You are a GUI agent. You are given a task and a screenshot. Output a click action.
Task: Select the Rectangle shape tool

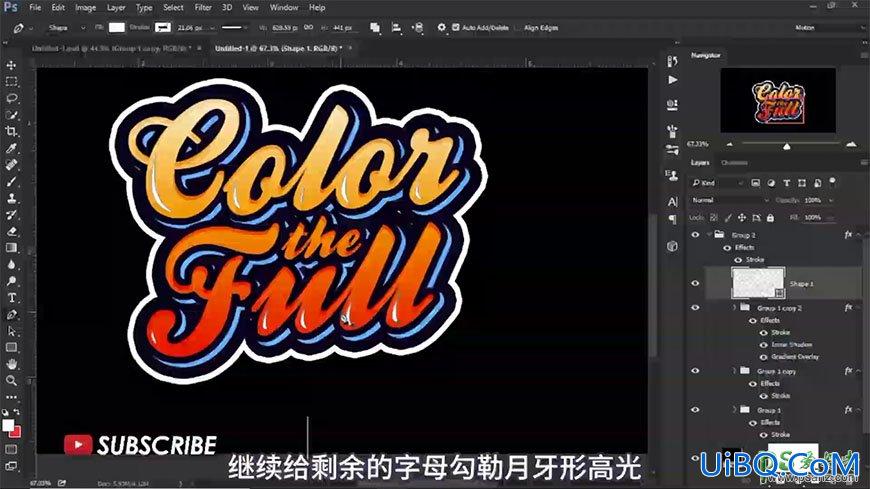11,348
